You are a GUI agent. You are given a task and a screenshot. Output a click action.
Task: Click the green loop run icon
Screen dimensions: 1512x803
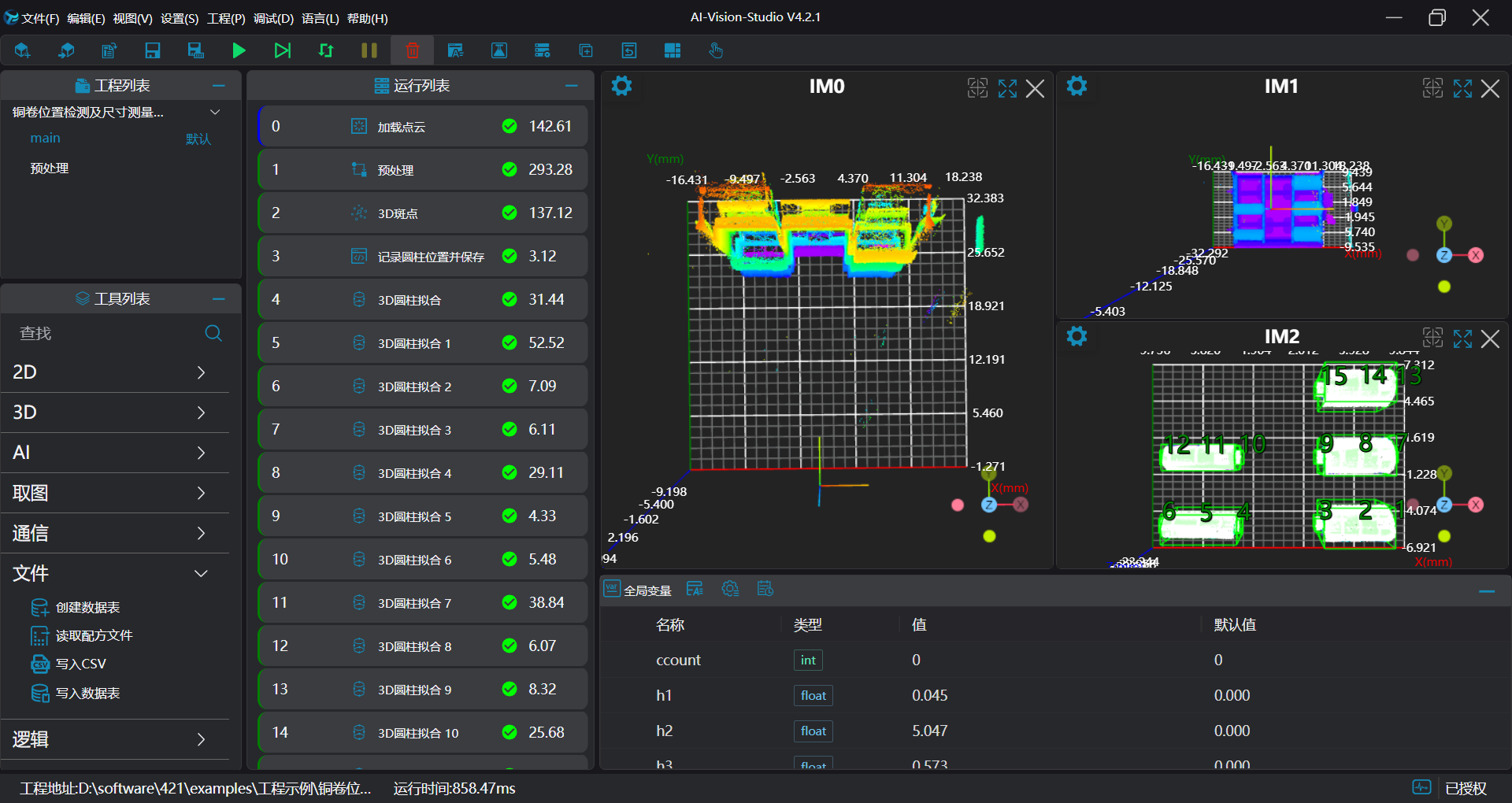point(325,51)
